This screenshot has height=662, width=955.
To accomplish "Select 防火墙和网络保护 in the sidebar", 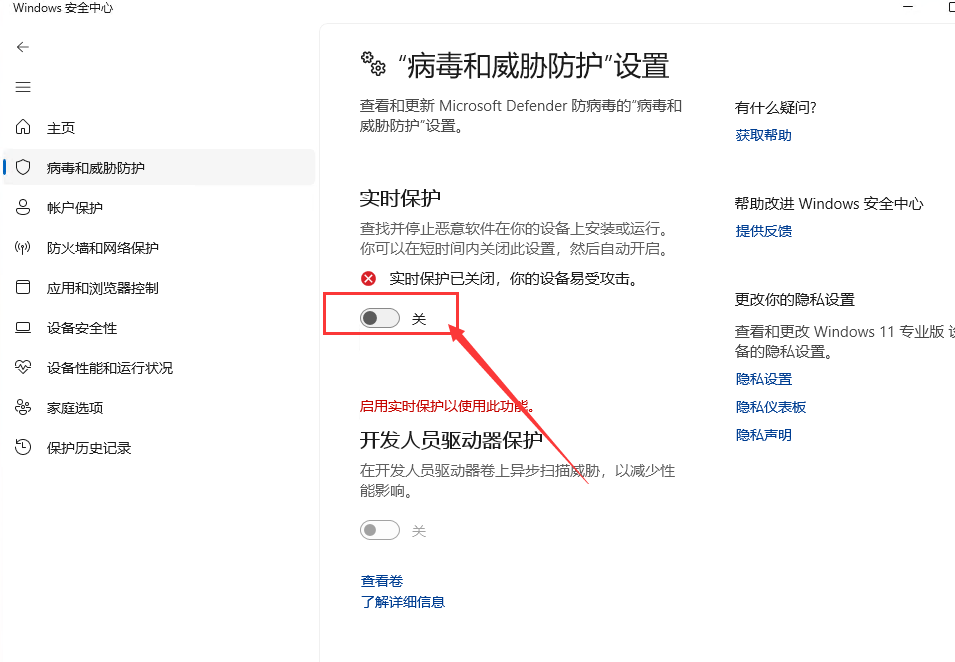I will pos(102,248).
